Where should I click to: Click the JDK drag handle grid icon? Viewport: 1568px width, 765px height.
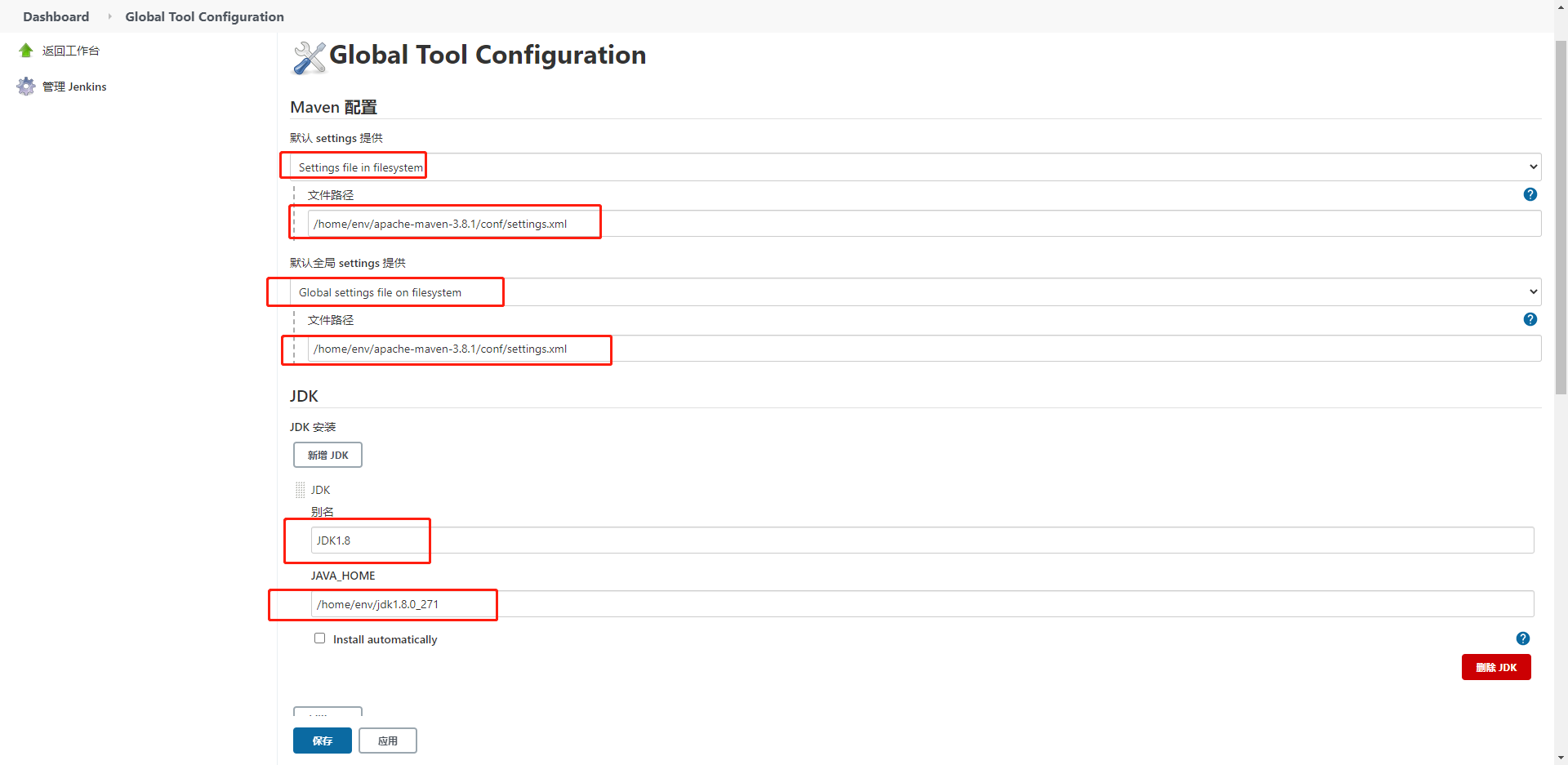pyautogui.click(x=300, y=489)
